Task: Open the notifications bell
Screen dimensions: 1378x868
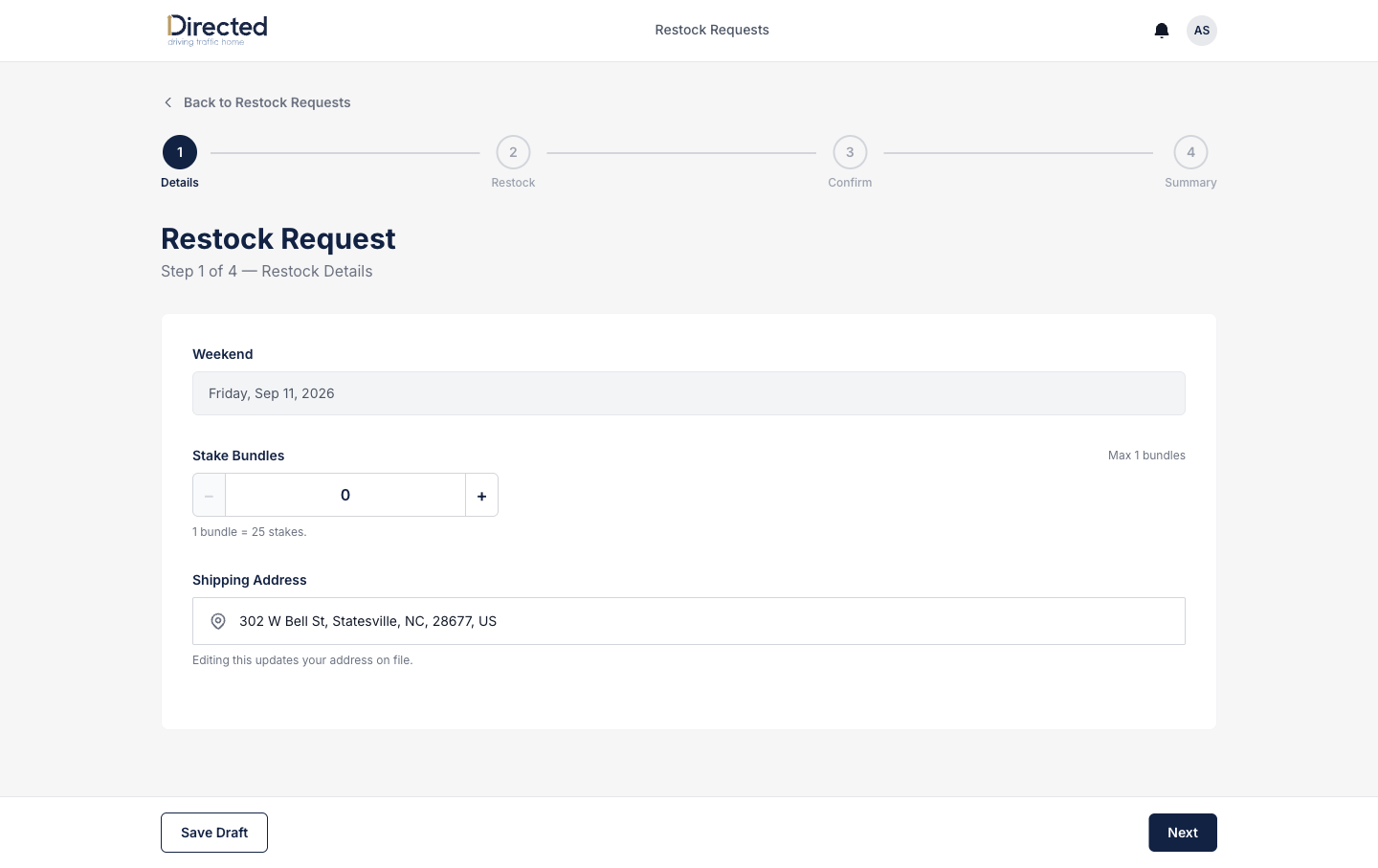Action: click(x=1162, y=31)
